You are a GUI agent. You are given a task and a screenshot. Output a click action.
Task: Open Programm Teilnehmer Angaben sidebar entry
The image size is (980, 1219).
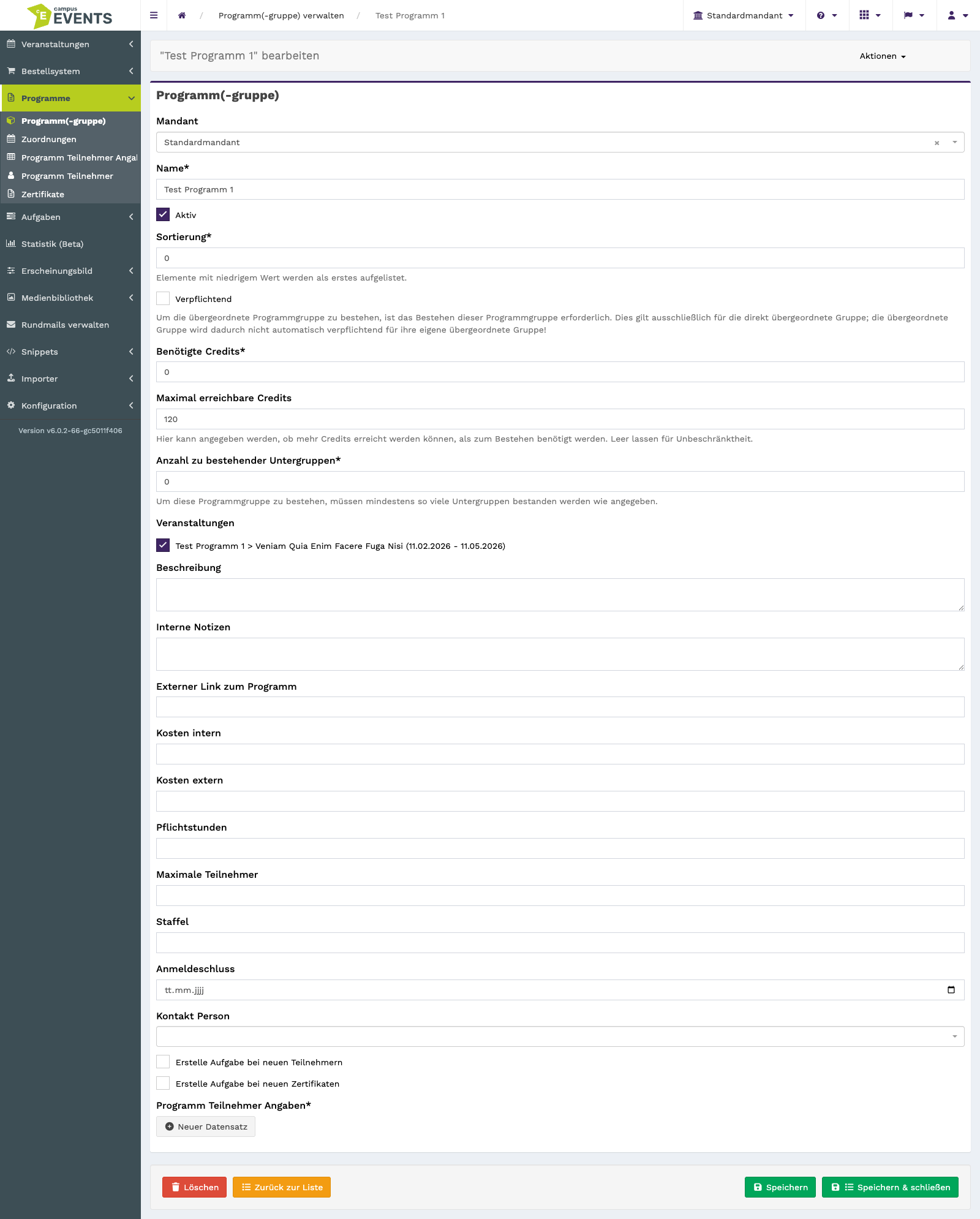click(70, 157)
